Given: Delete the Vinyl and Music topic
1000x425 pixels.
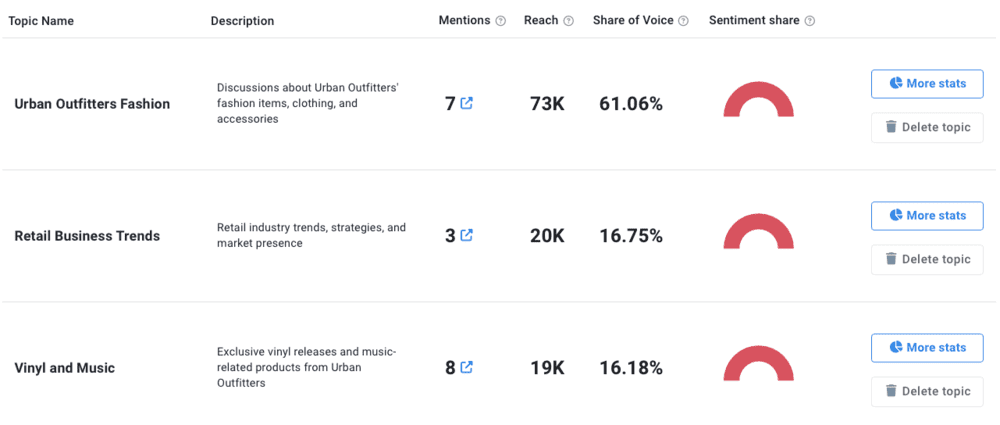Looking at the screenshot, I should click(927, 391).
